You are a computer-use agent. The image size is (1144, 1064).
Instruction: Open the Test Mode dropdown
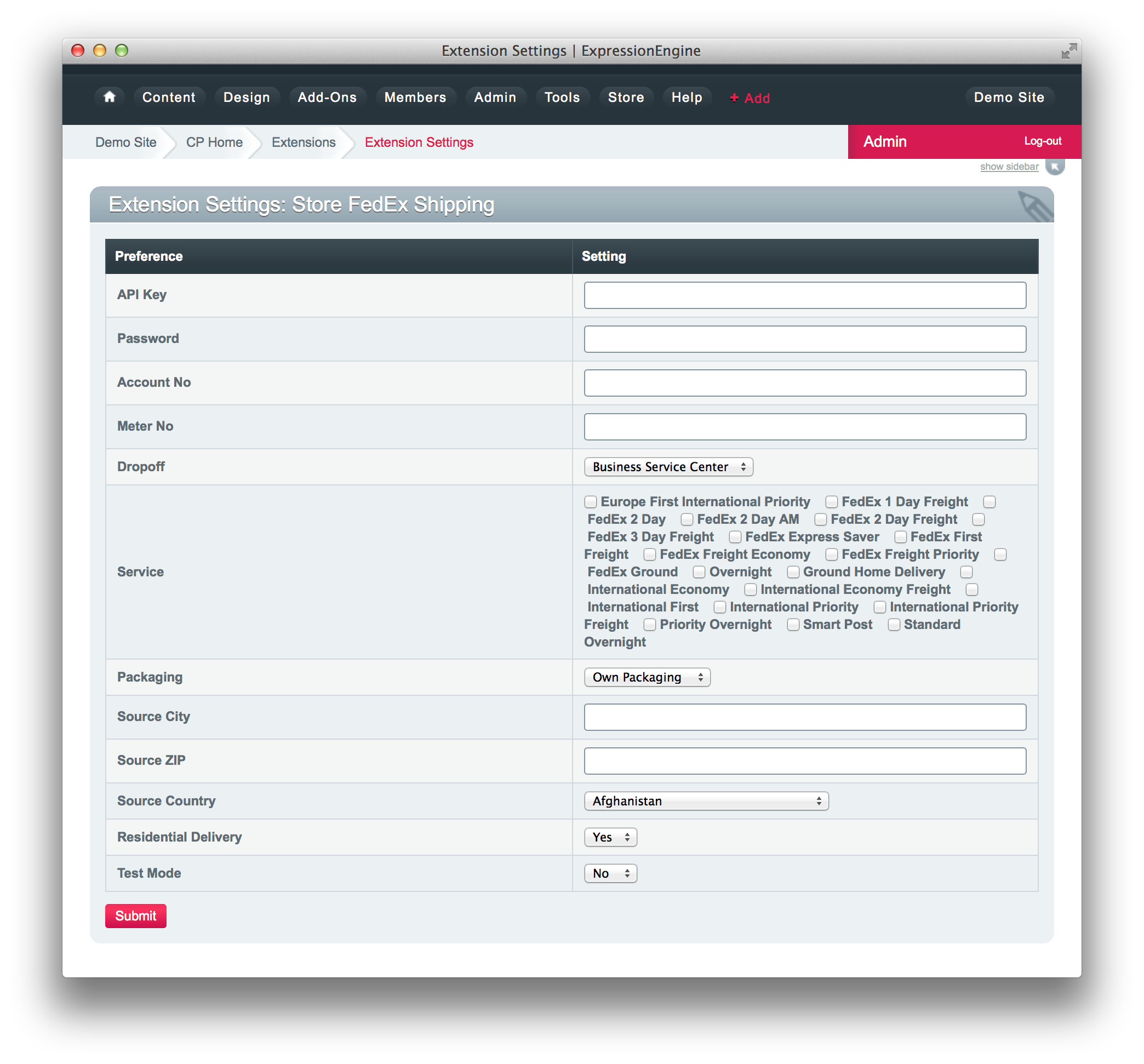(x=610, y=873)
